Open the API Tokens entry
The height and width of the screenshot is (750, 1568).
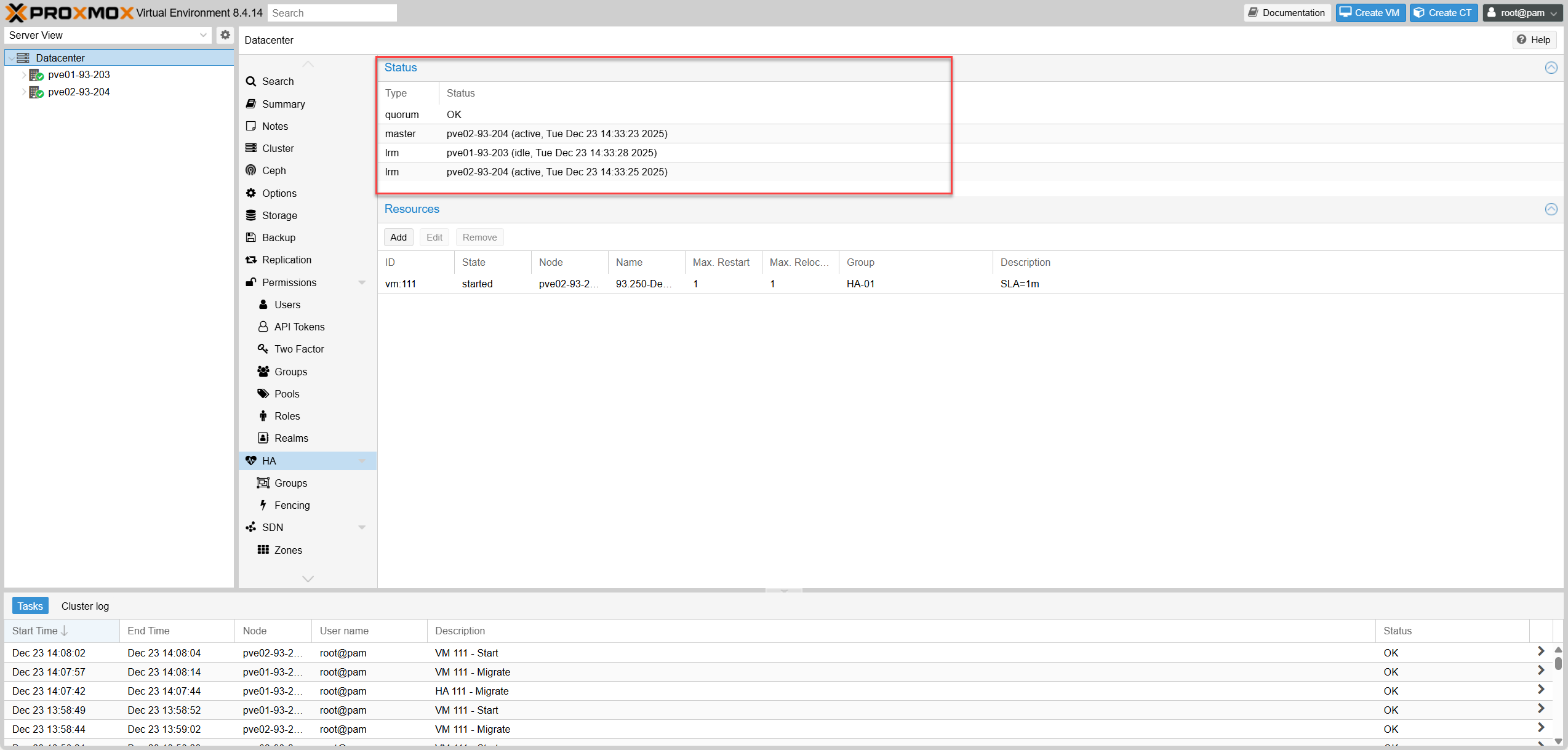pyautogui.click(x=299, y=327)
